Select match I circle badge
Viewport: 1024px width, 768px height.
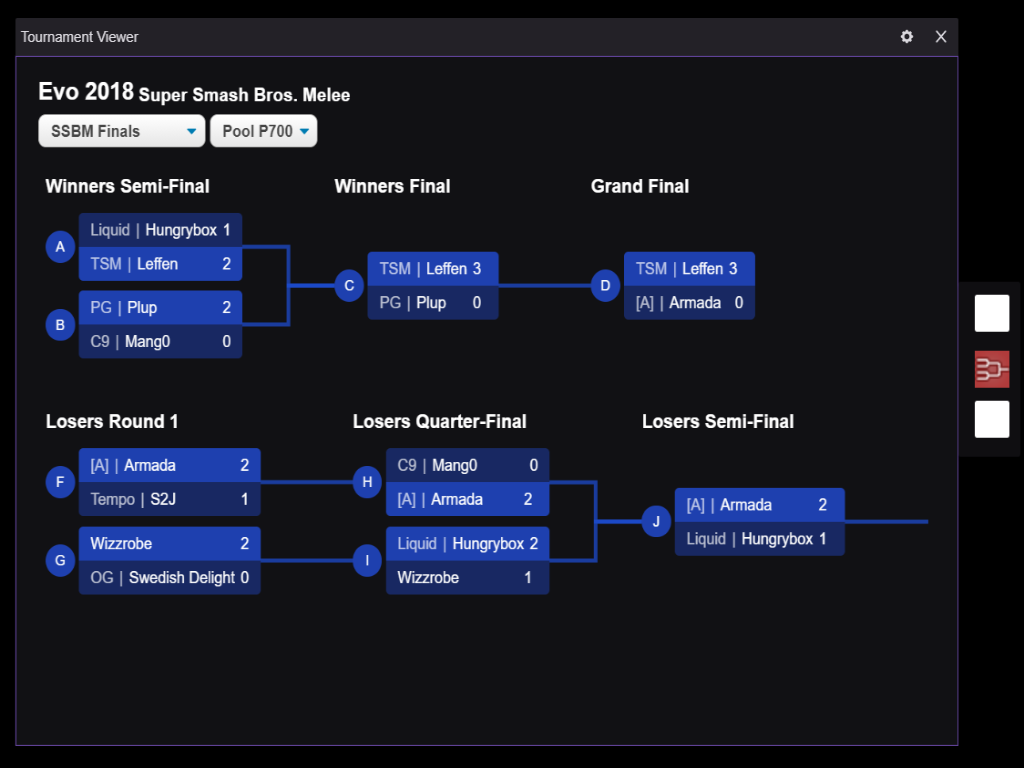367,560
